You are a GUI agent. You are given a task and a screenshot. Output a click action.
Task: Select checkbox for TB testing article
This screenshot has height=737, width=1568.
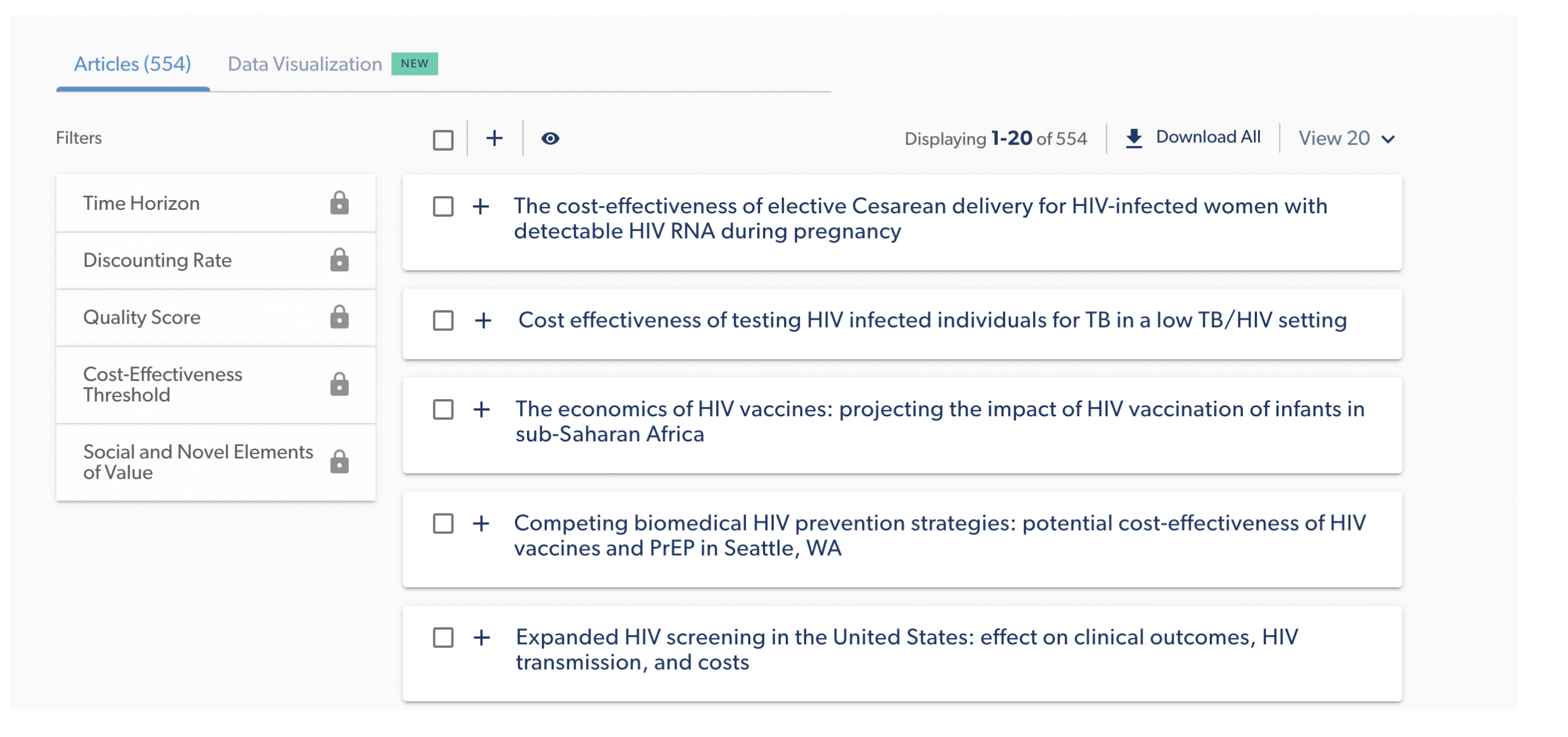point(443,320)
